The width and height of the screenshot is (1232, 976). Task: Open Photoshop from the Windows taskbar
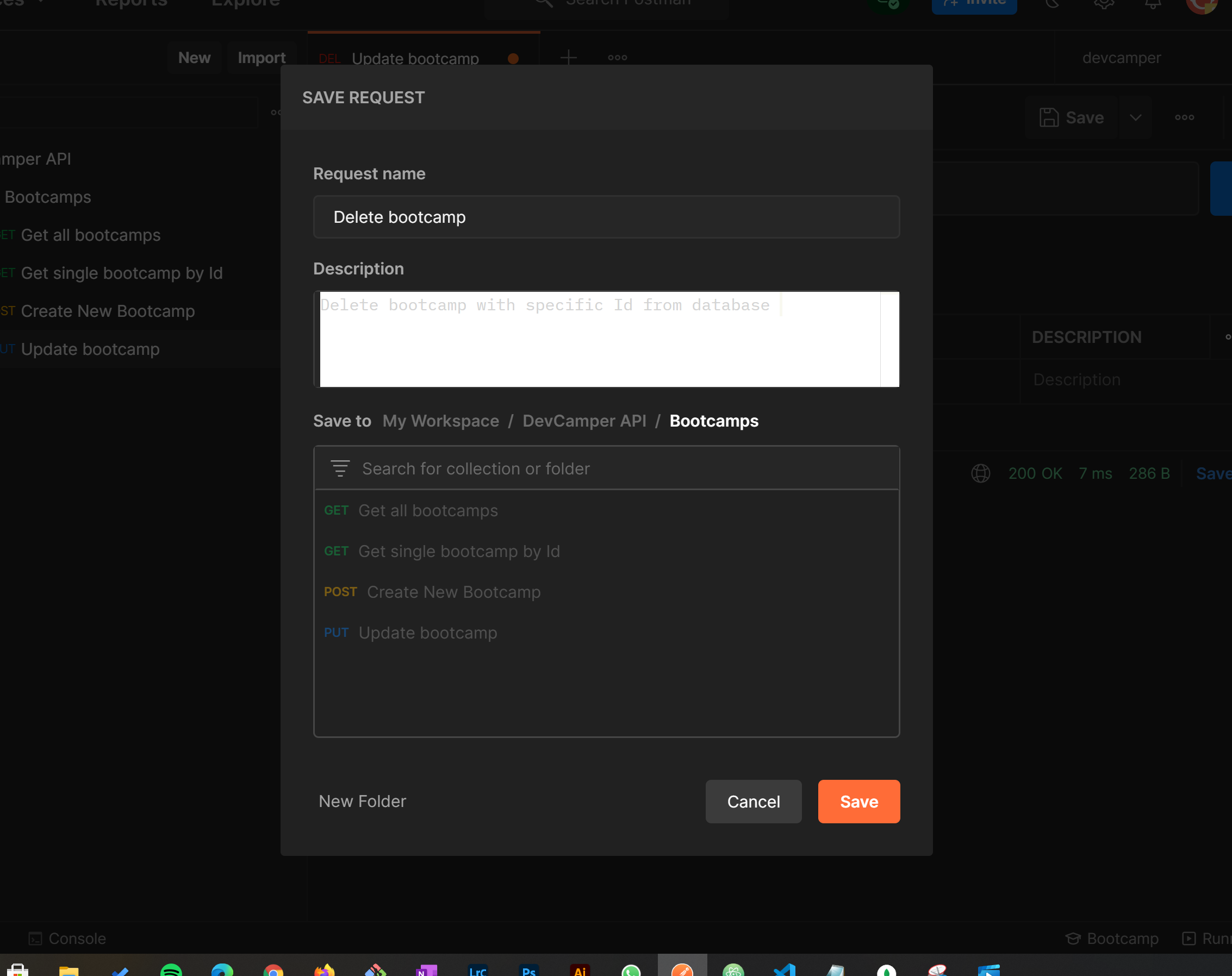pyautogui.click(x=528, y=969)
